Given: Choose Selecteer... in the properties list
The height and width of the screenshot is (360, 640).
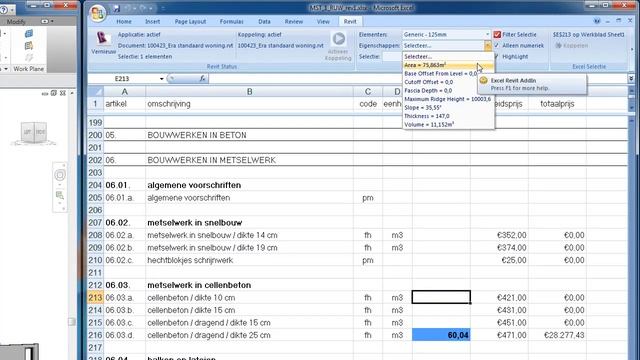Looking at the screenshot, I should point(448,57).
